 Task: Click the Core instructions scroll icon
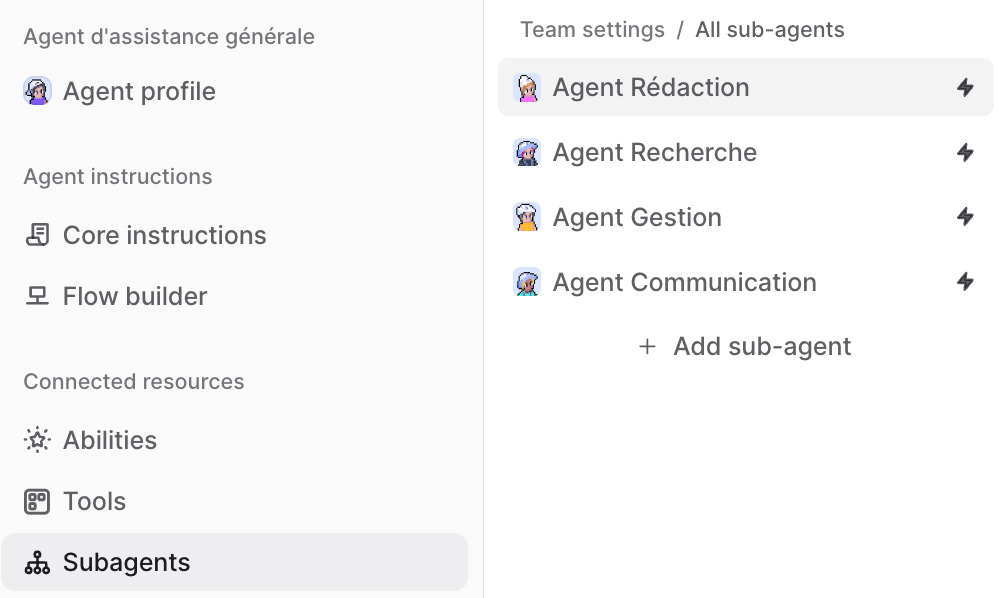[37, 235]
